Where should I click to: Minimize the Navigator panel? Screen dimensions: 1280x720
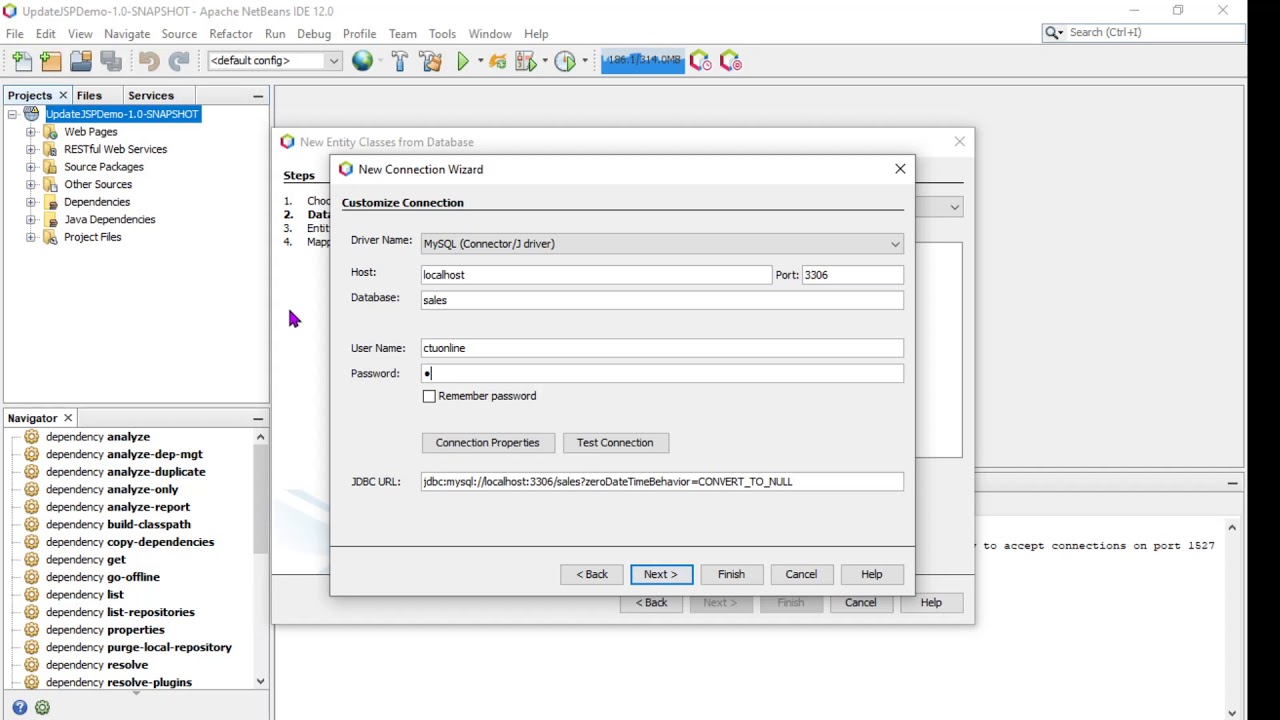coord(258,419)
